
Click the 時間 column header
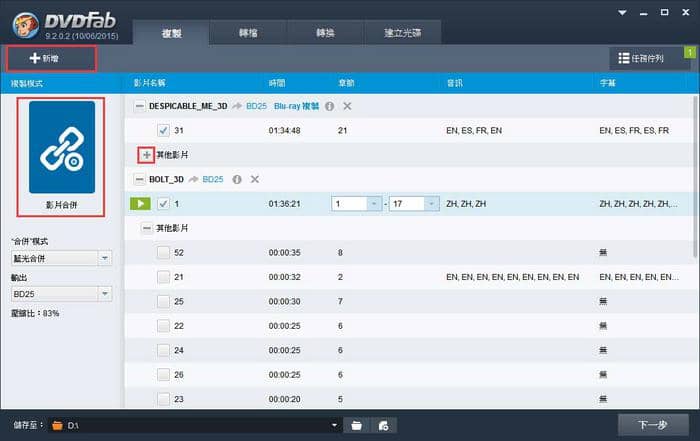(277, 83)
